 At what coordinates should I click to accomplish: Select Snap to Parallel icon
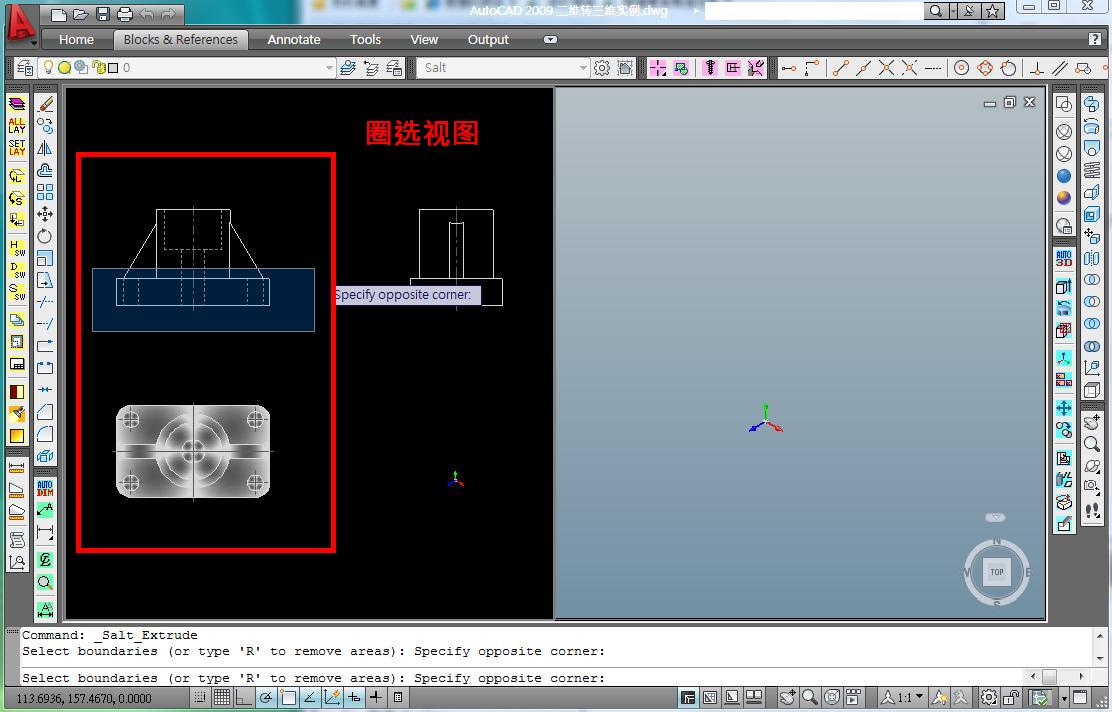tap(1060, 68)
